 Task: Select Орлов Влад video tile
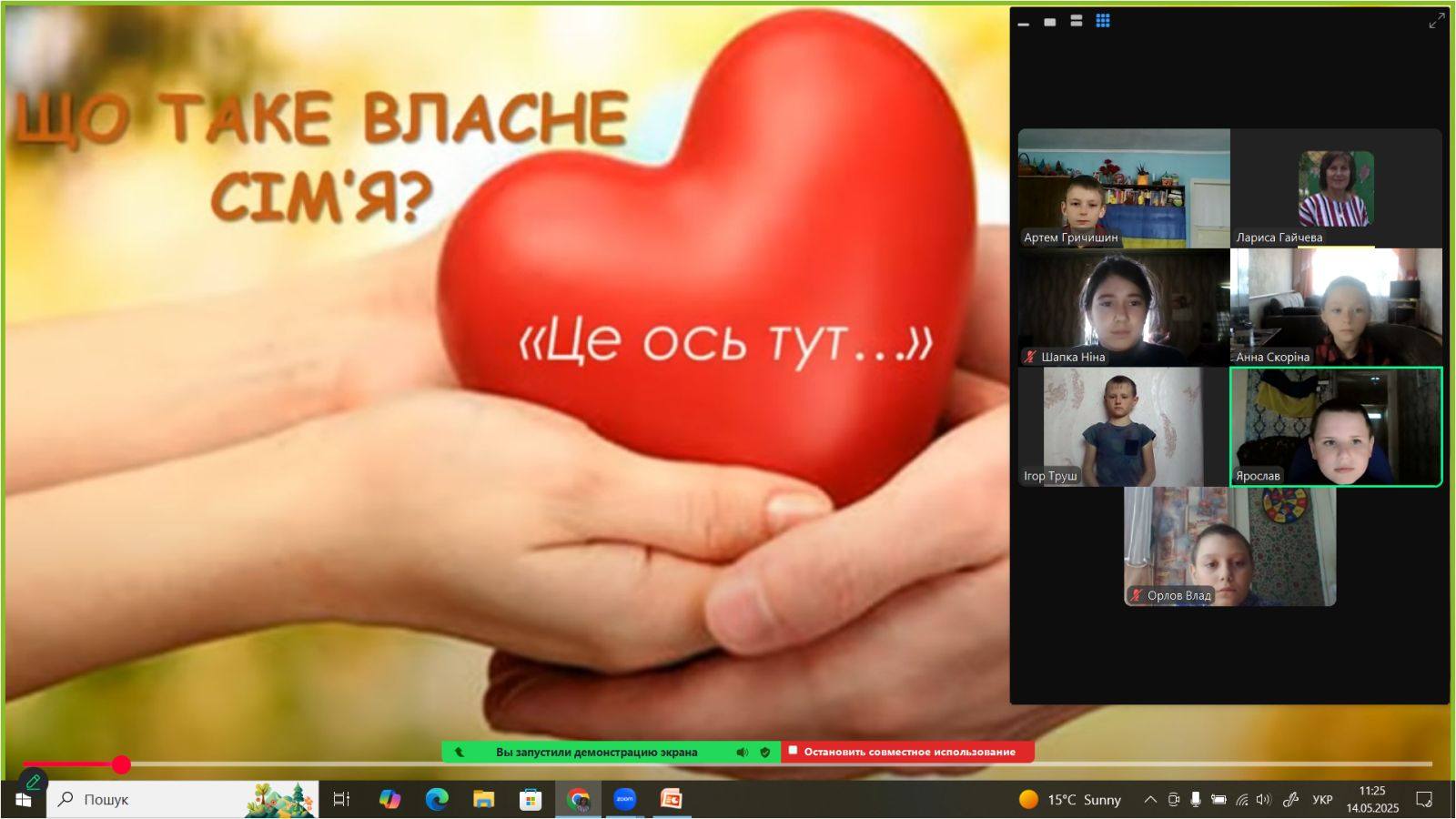tap(1230, 546)
